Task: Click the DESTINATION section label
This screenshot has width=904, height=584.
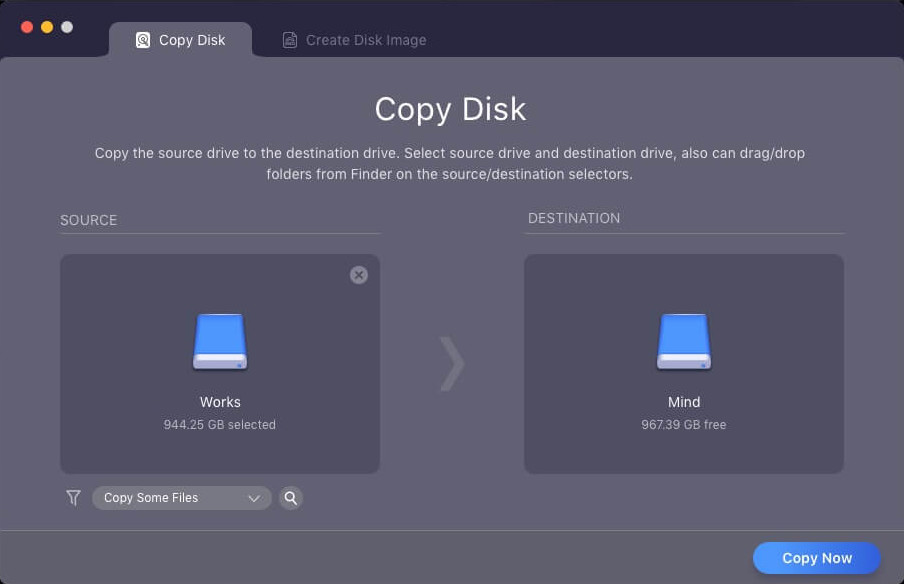Action: click(574, 218)
